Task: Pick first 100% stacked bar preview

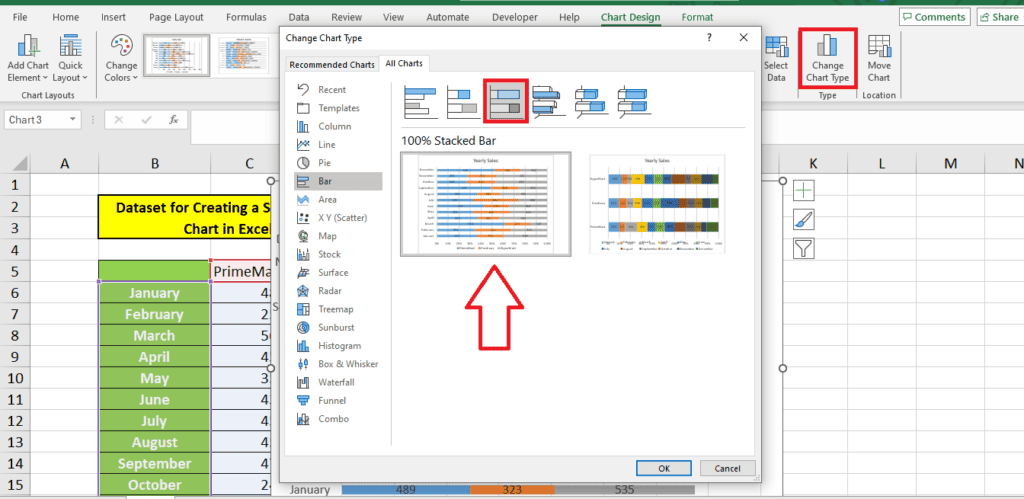Action: (x=485, y=204)
